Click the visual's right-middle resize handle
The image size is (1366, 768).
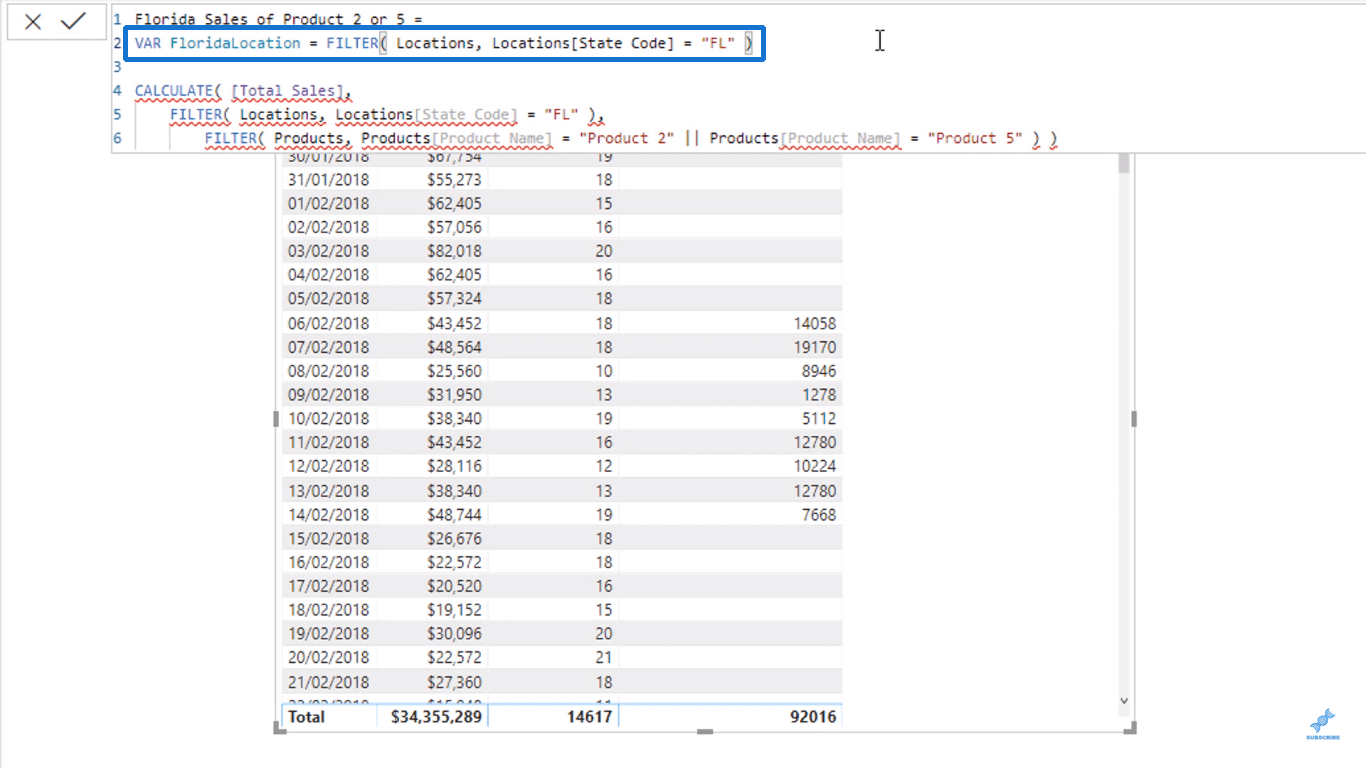[x=1133, y=420]
